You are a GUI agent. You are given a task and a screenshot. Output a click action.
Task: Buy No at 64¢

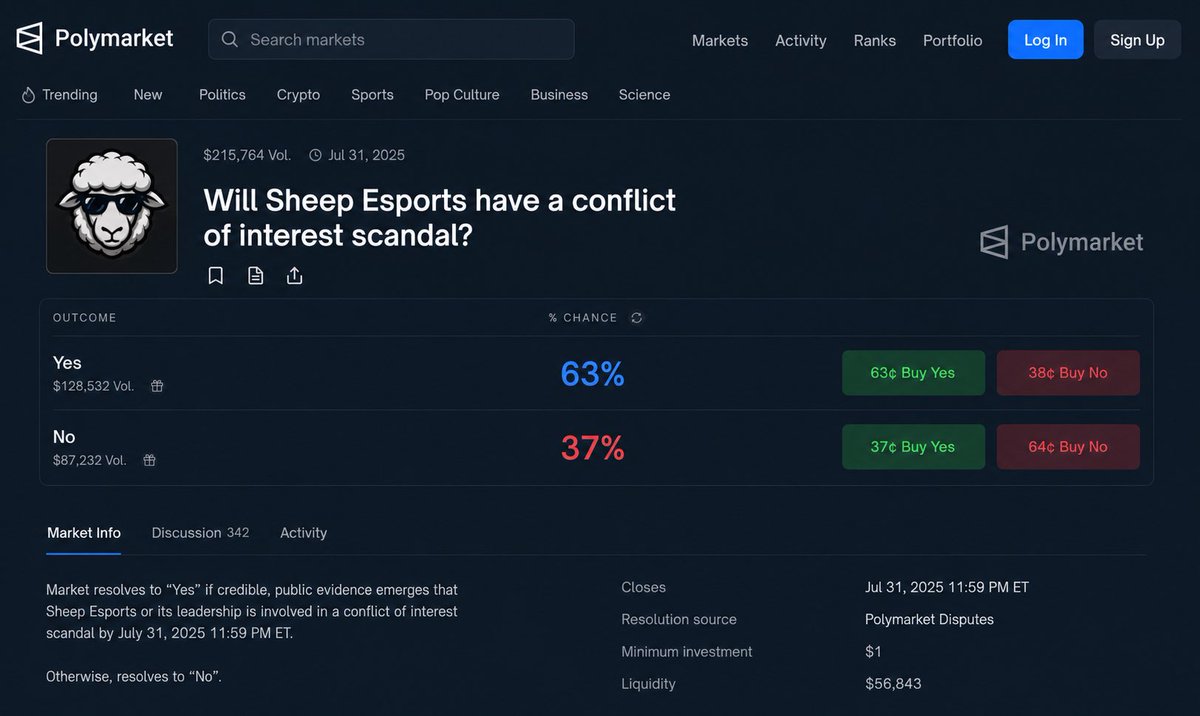(x=1068, y=447)
